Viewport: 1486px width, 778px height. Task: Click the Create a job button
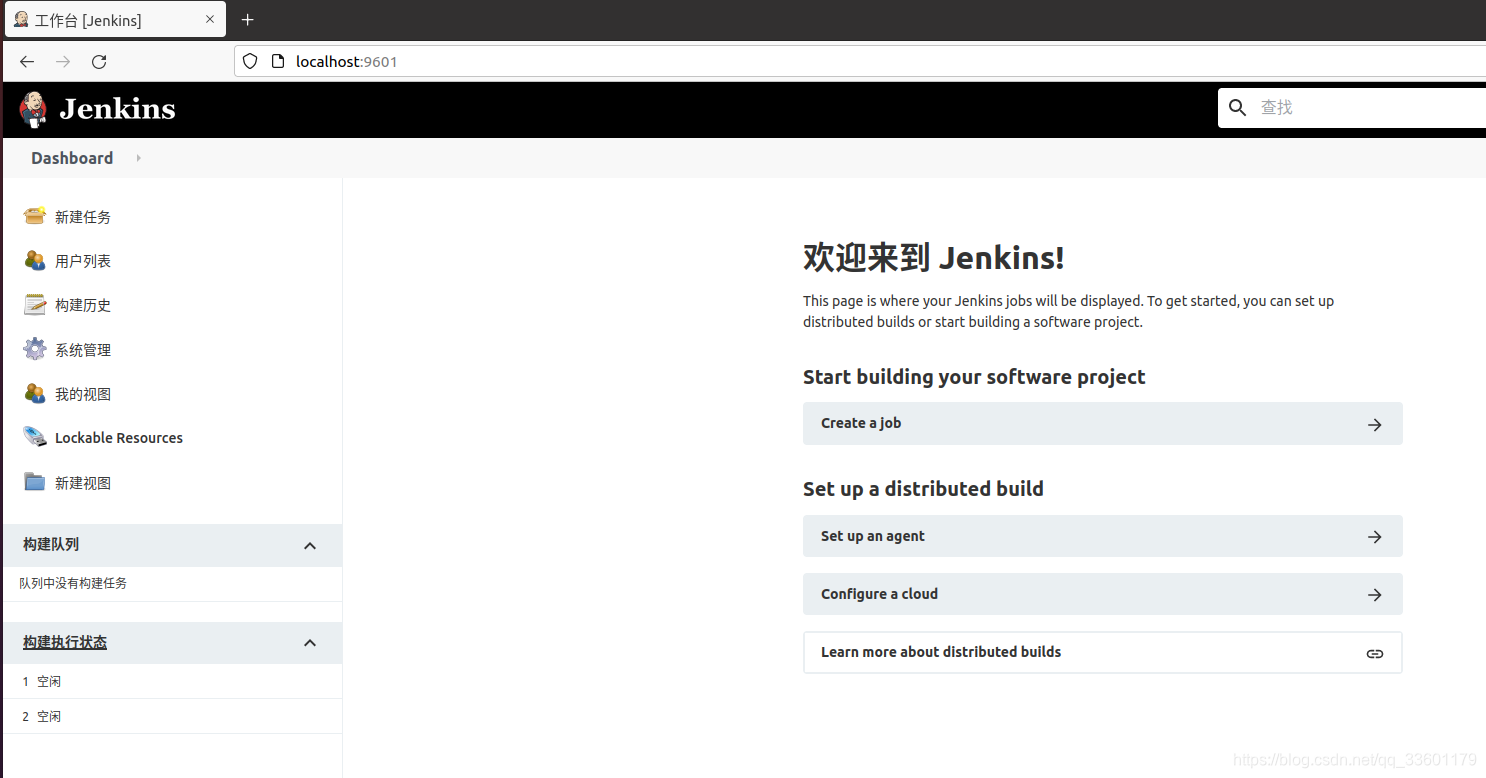click(x=1102, y=423)
